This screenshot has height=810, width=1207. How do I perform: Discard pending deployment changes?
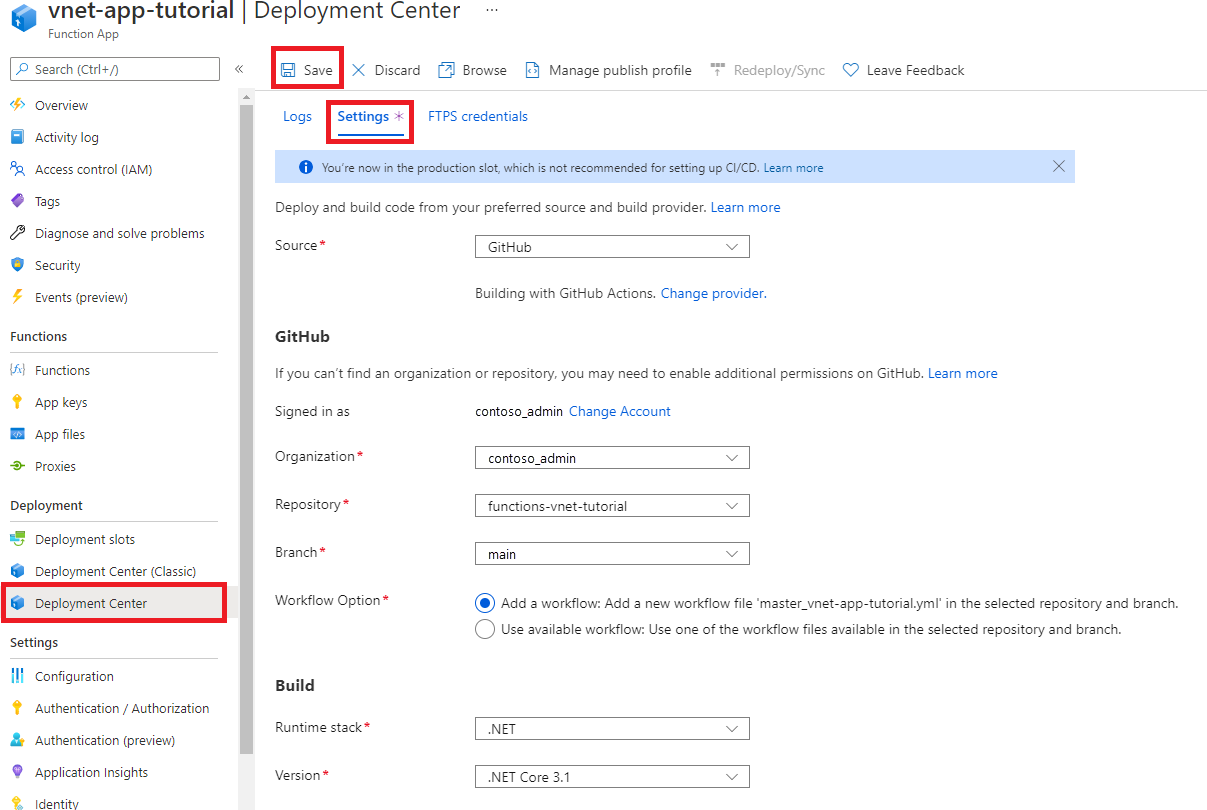[385, 69]
